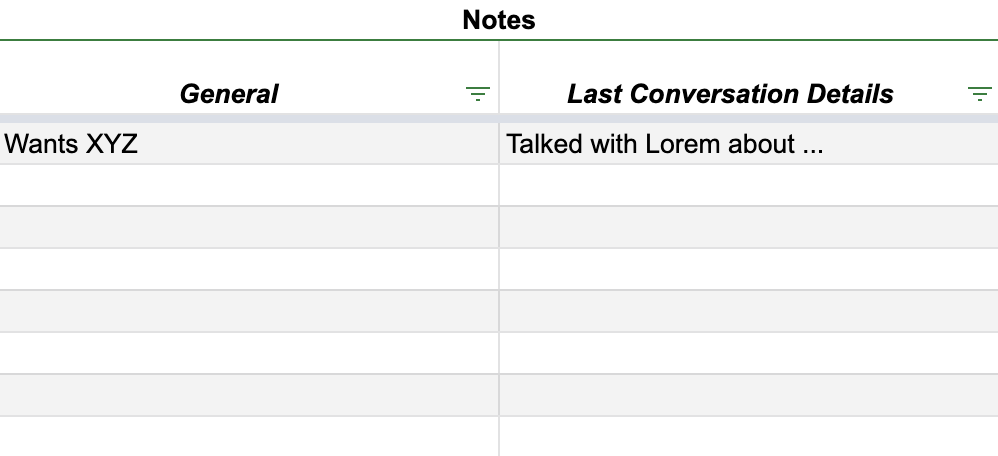Image resolution: width=998 pixels, height=456 pixels.
Task: Open the General column filter icon
Action: 478,95
